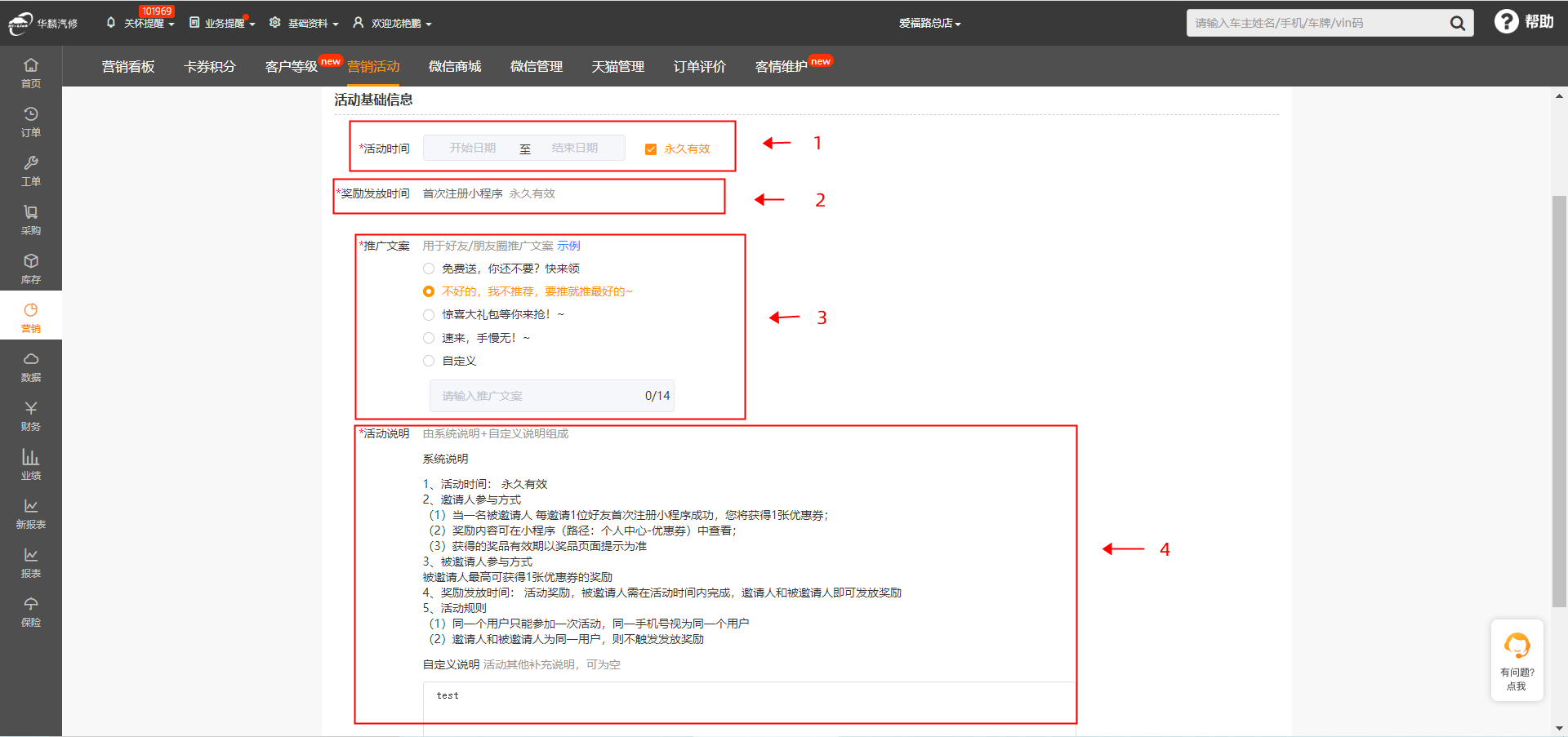
Task: Open the 首页 home sidebar icon
Action: (x=30, y=72)
